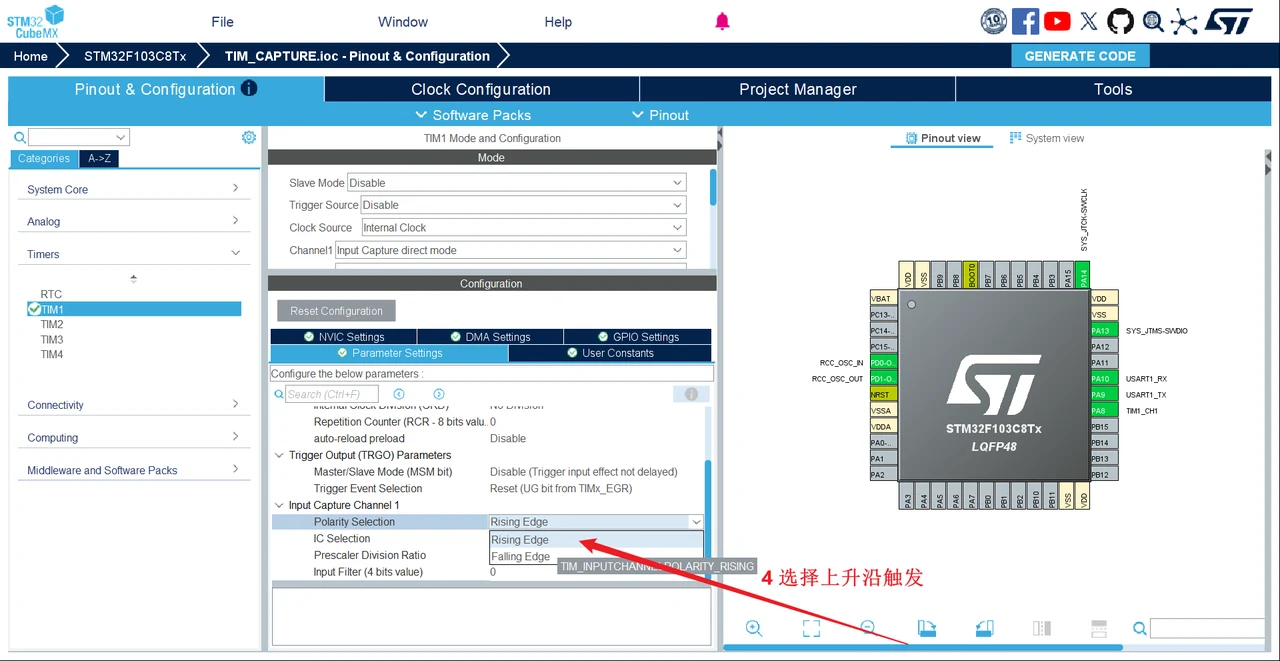
Task: Collapse Input Capture Channel 1 group
Action: pyautogui.click(x=280, y=505)
